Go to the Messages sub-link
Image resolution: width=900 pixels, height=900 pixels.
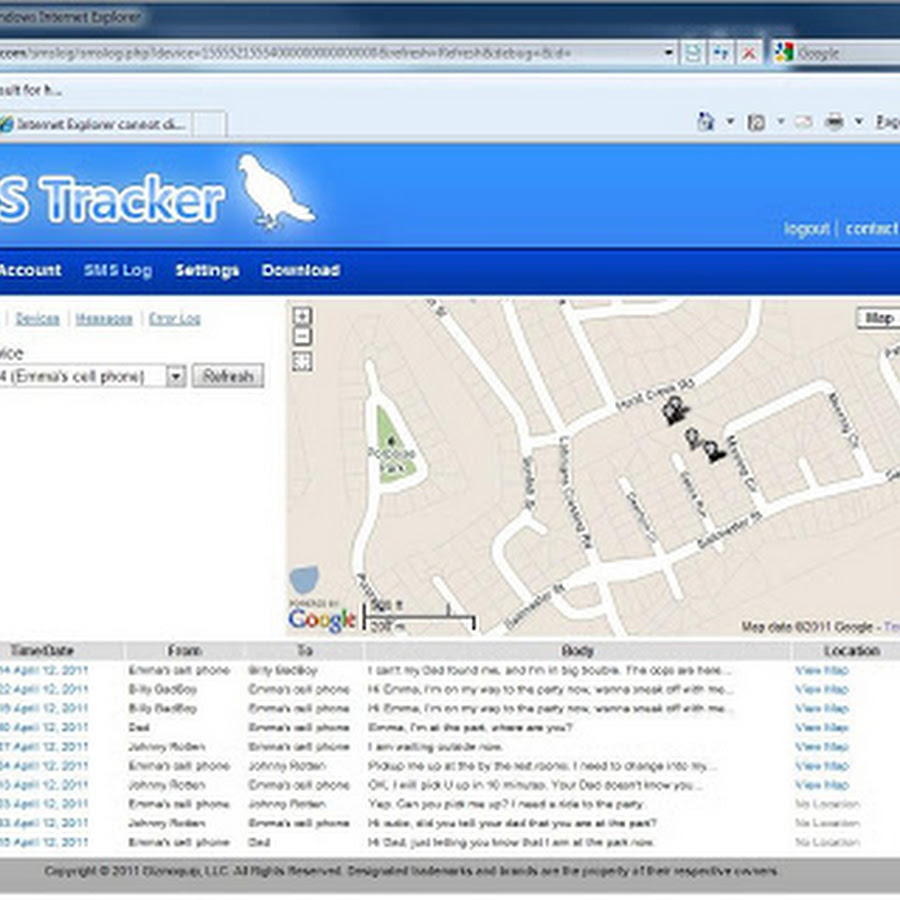coord(104,319)
